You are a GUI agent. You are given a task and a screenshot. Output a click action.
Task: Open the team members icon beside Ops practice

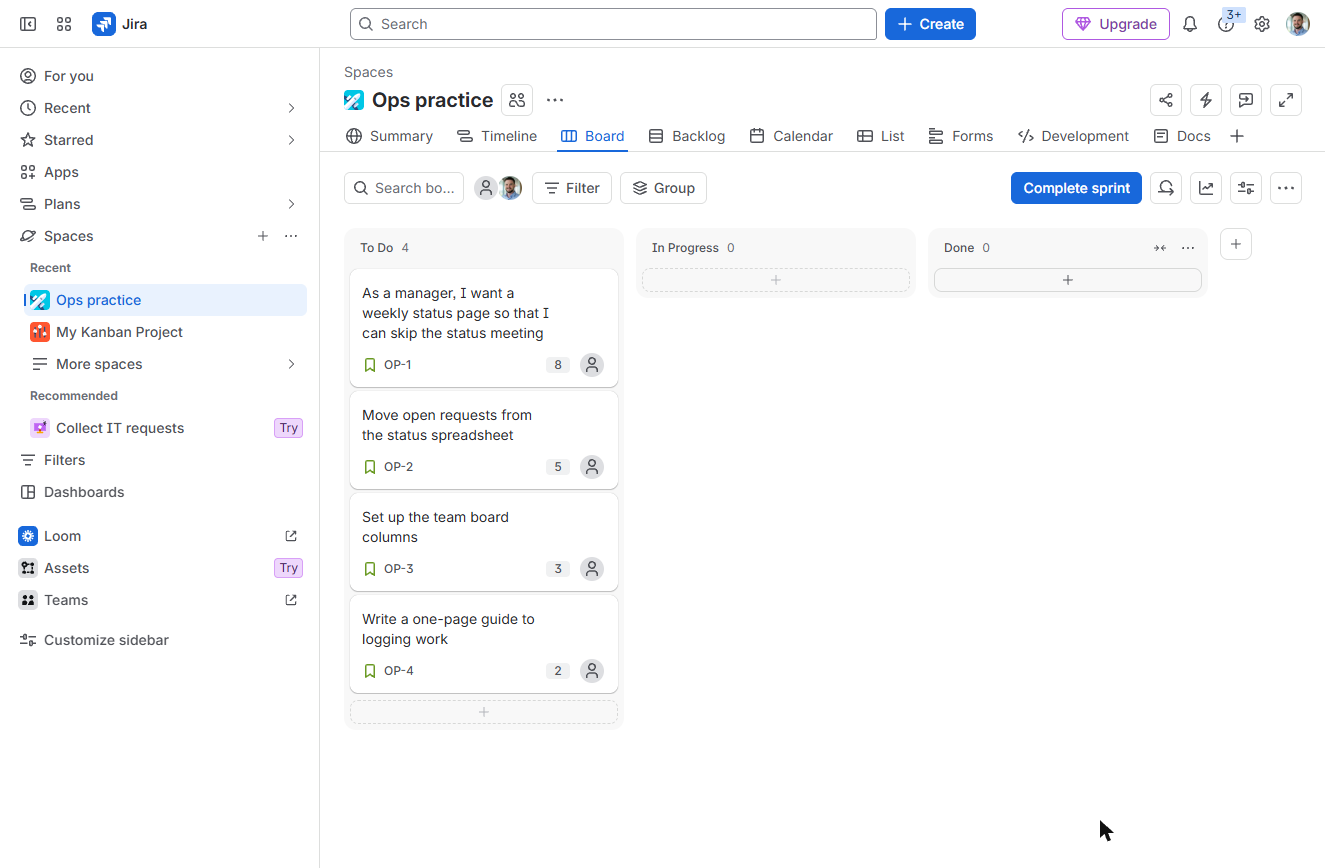point(517,100)
